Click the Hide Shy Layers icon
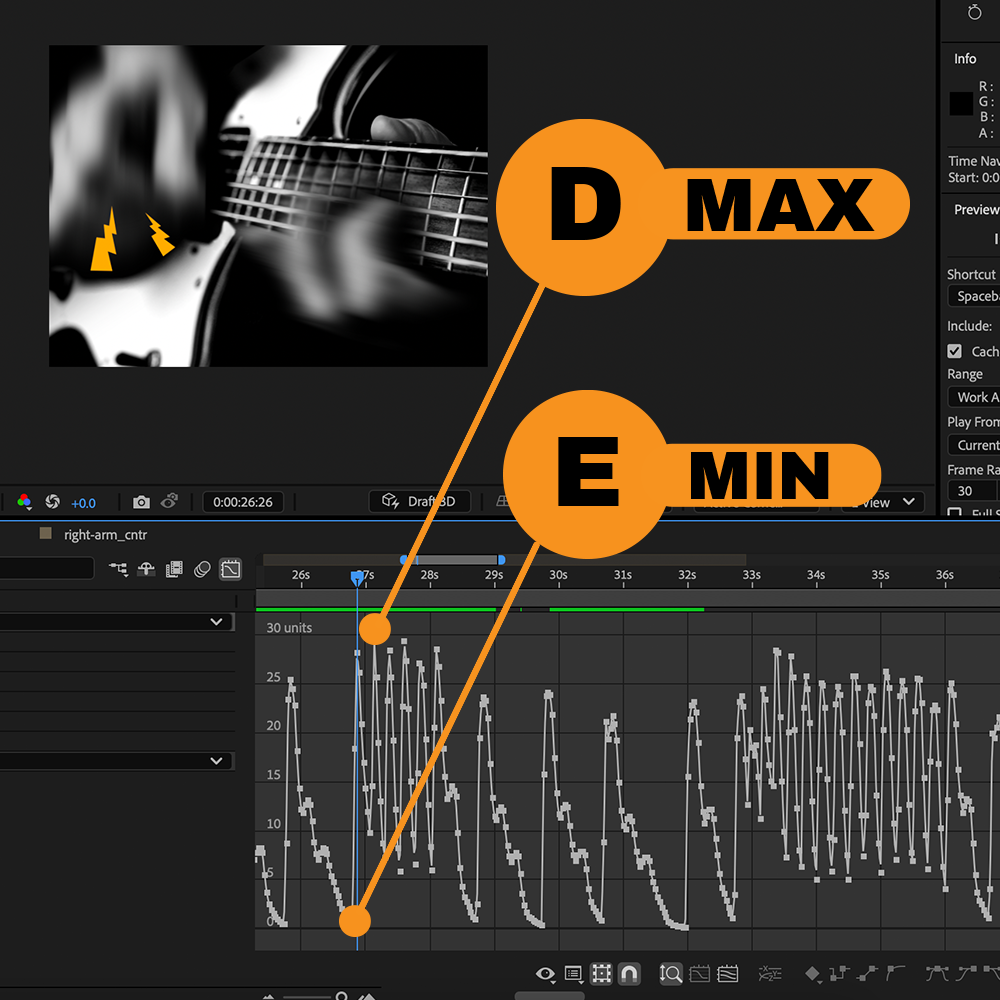Screen dimensions: 1000x1000 pyautogui.click(x=146, y=569)
